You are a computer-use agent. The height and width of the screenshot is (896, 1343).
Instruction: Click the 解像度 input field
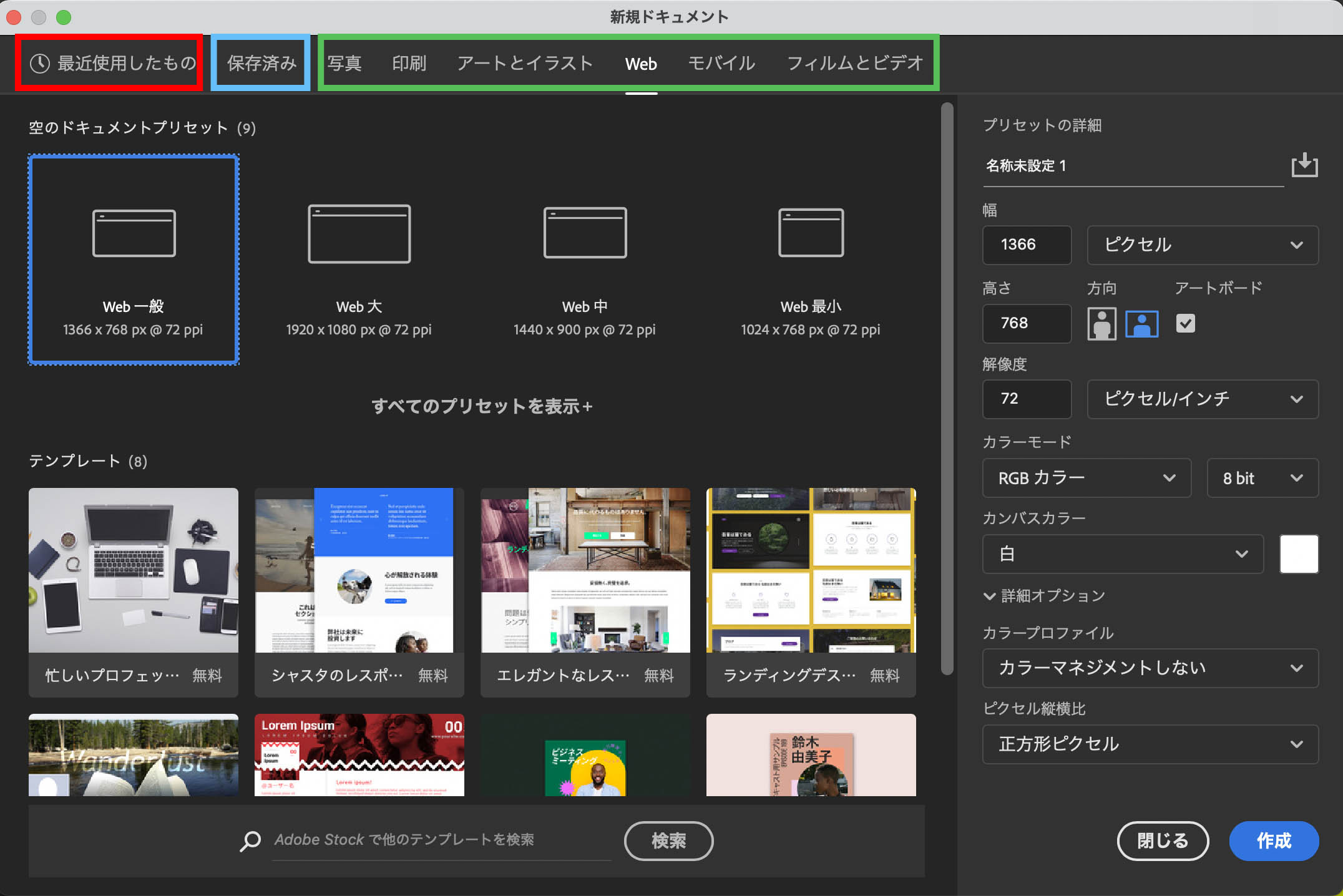[x=1027, y=399]
